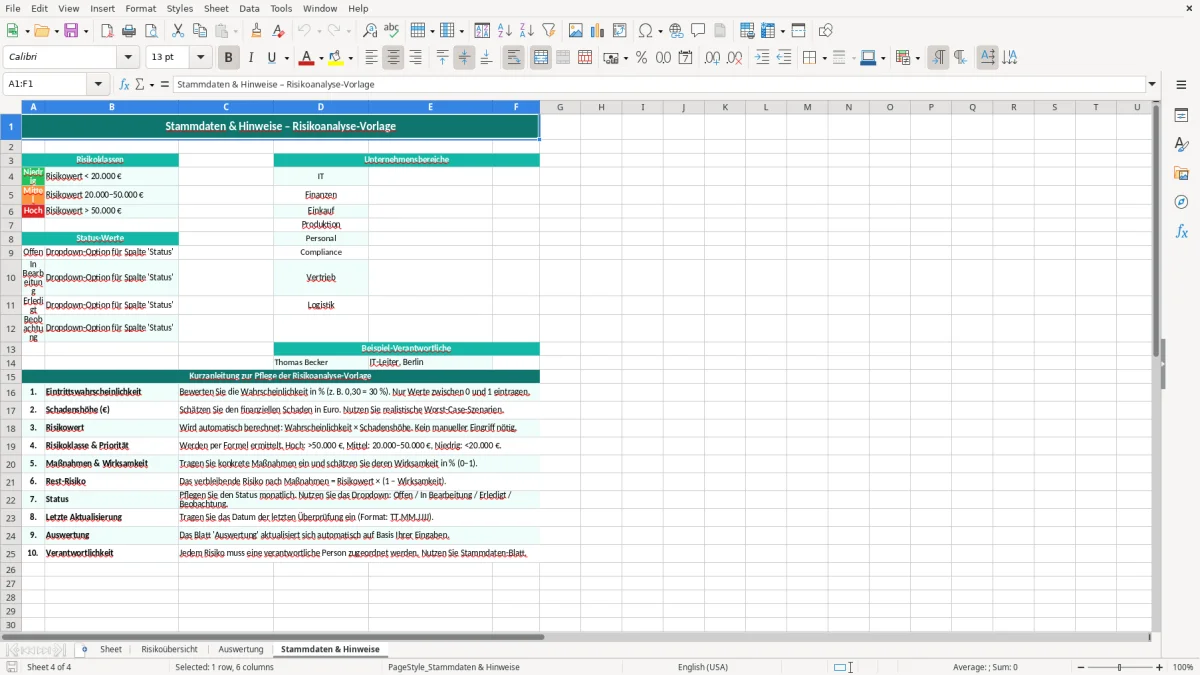
Task: Open the Sidebar Functions deck
Action: click(1181, 231)
